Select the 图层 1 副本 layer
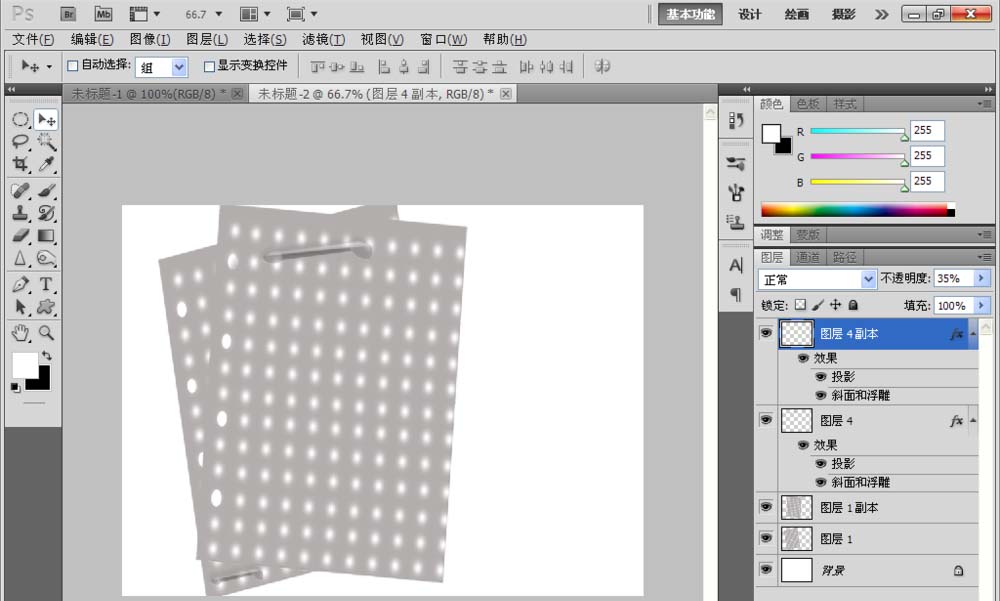This screenshot has height=601, width=1000. coord(848,507)
